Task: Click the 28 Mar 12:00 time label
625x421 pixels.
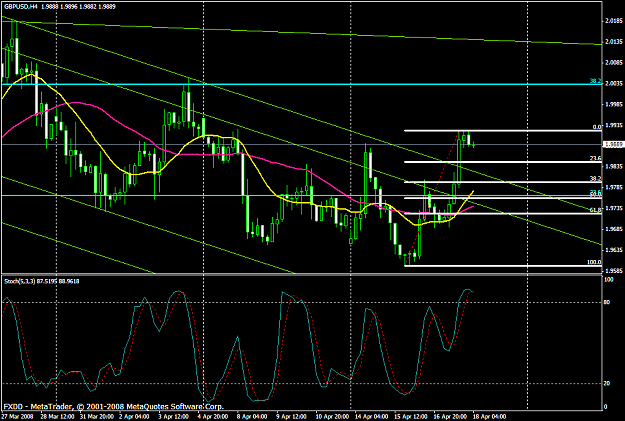Action: (56, 417)
